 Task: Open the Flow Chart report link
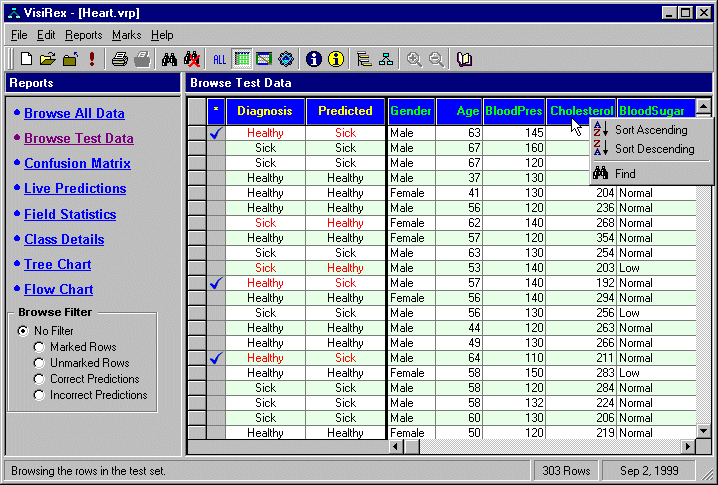[x=59, y=289]
